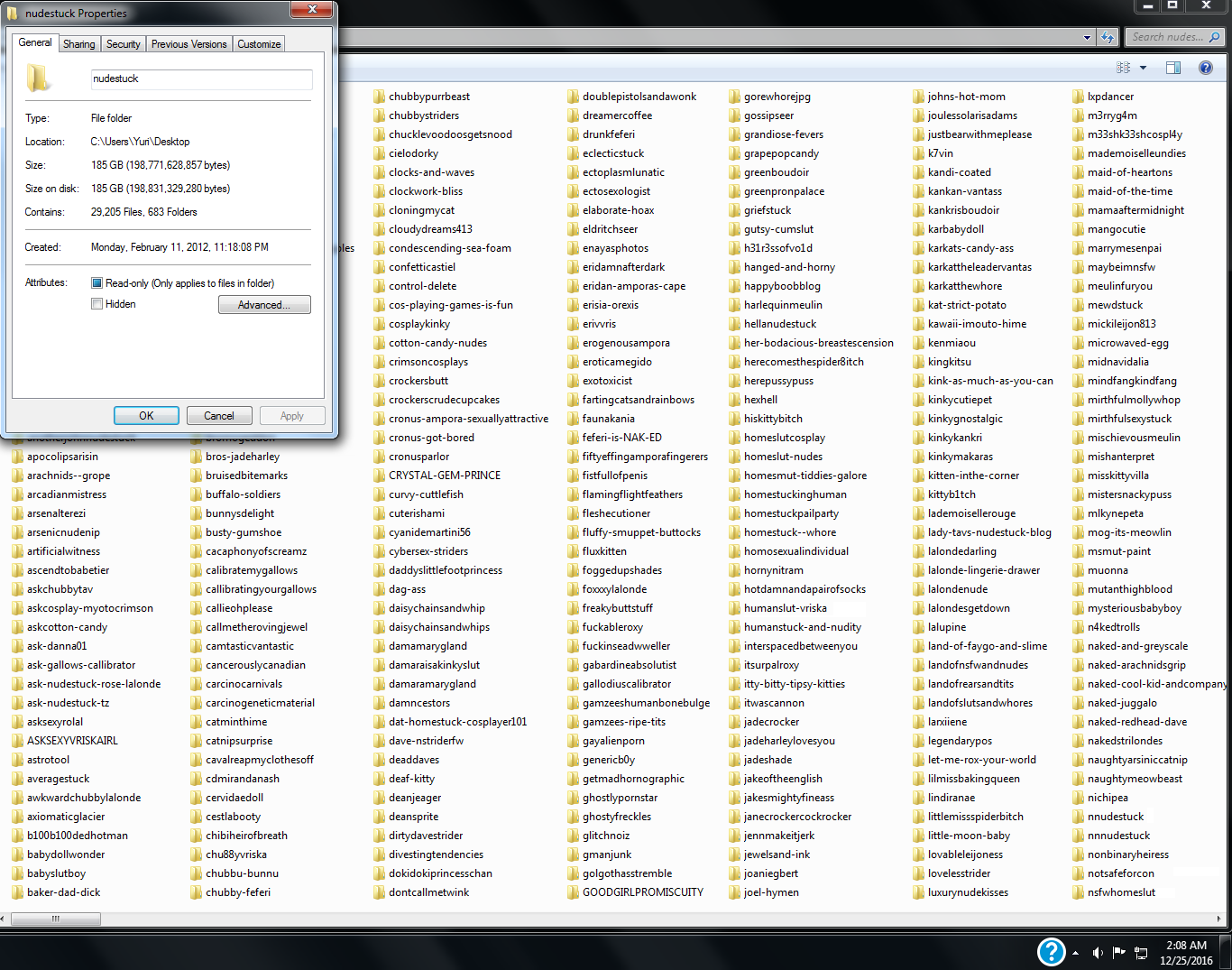The image size is (1232, 970).
Task: Click the folder name lindiranae
Action: coord(952,798)
